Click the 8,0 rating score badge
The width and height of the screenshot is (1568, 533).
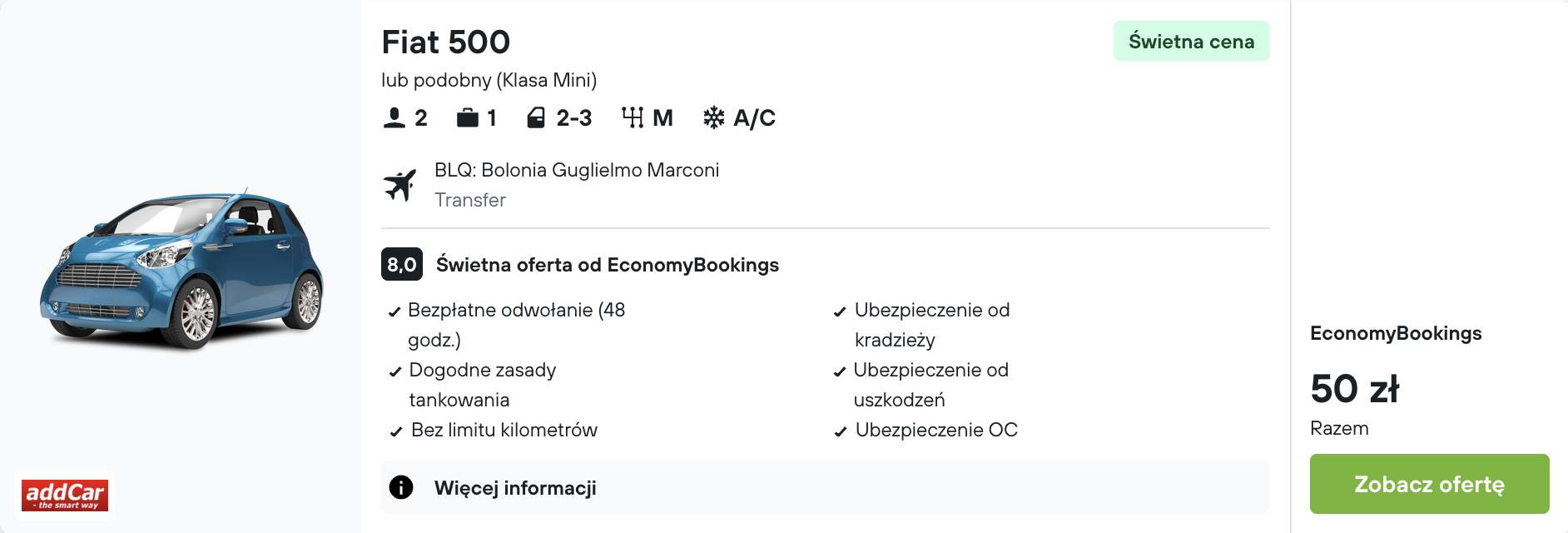click(x=402, y=265)
